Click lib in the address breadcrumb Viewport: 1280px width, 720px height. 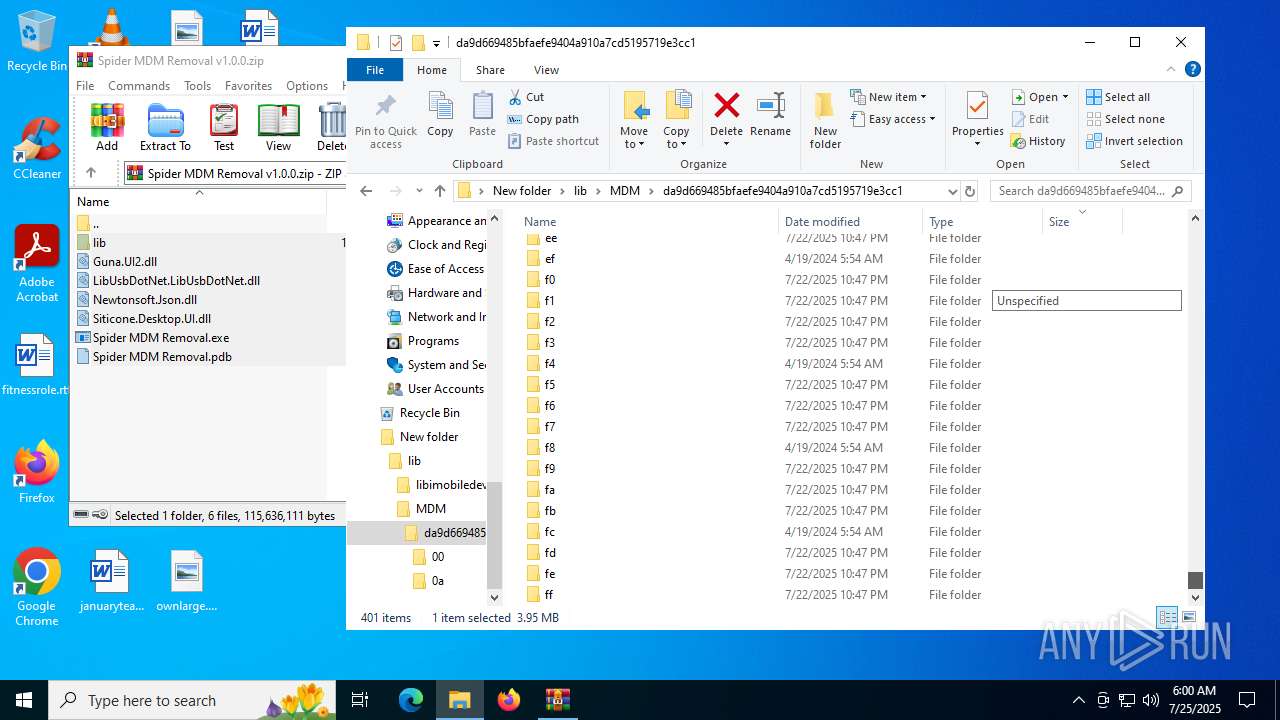point(580,191)
